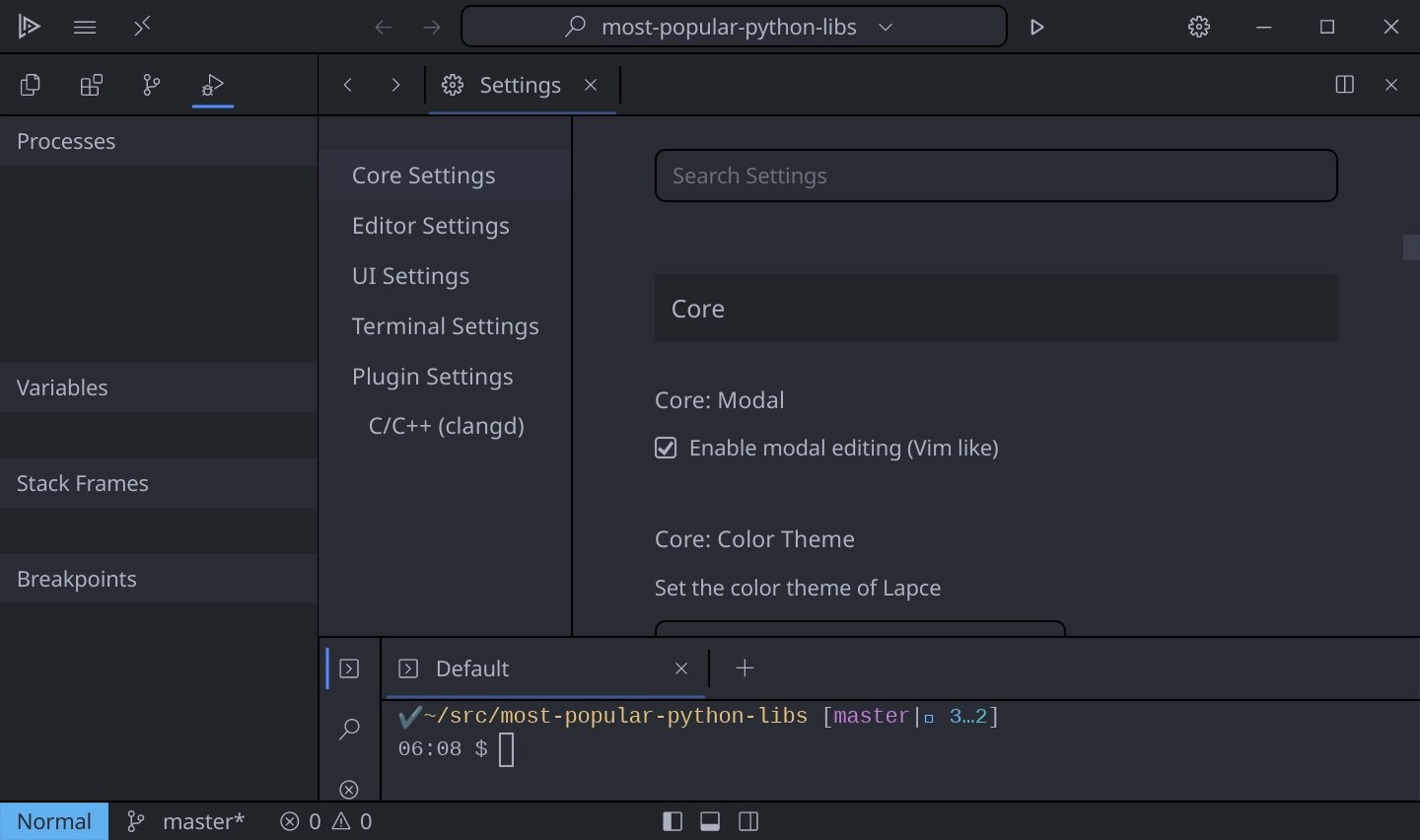Click the Debug panel icon
The height and width of the screenshot is (840, 1420).
point(213,86)
